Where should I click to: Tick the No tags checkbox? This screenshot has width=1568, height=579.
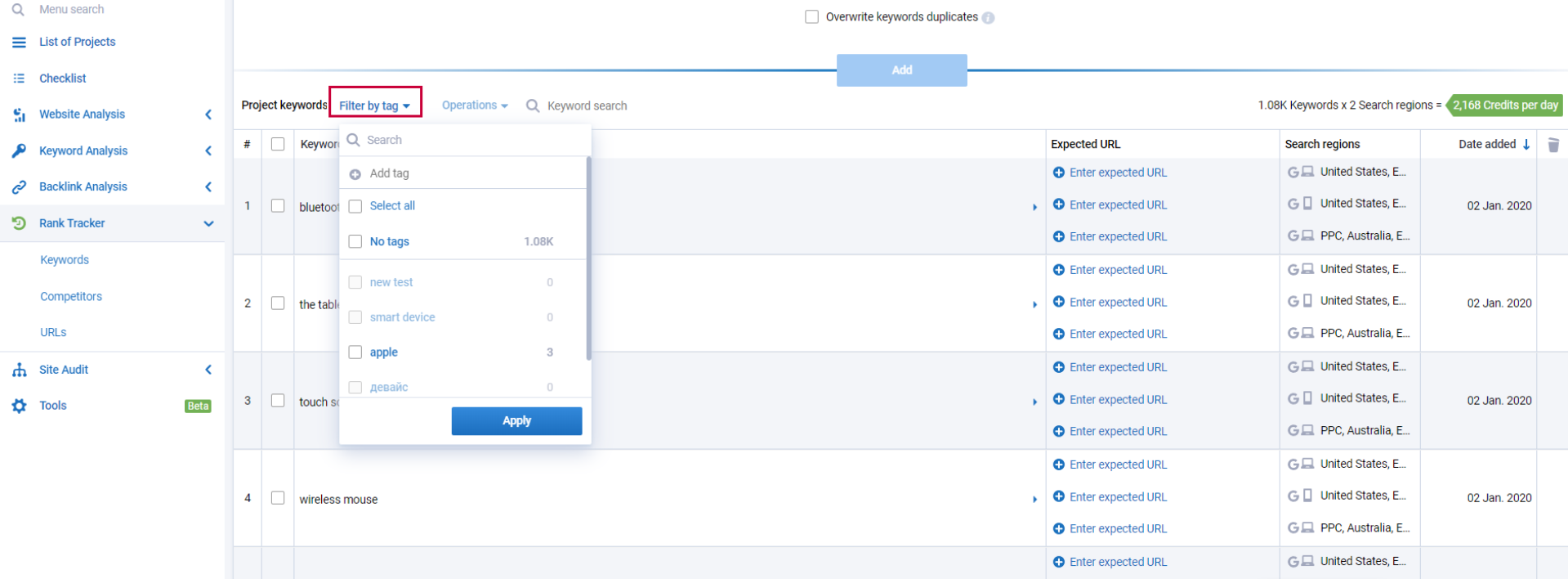(x=355, y=241)
